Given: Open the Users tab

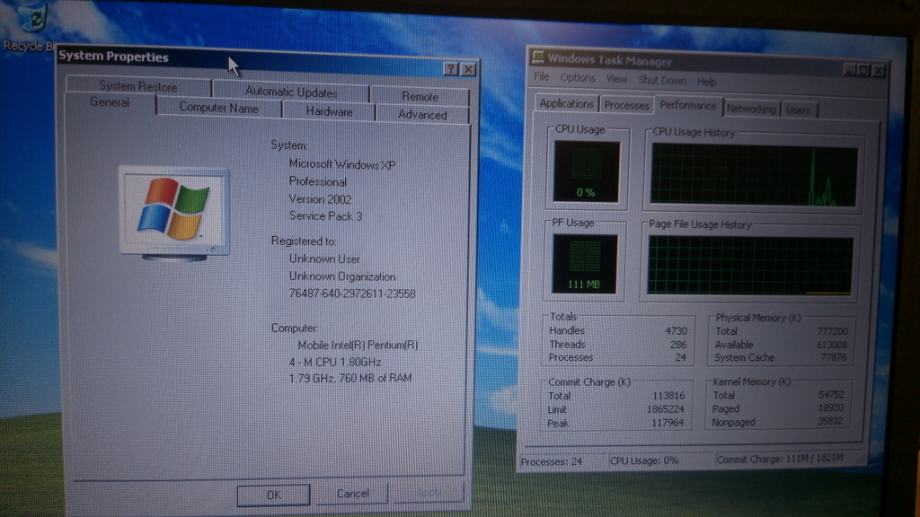Looking at the screenshot, I should pyautogui.click(x=798, y=110).
